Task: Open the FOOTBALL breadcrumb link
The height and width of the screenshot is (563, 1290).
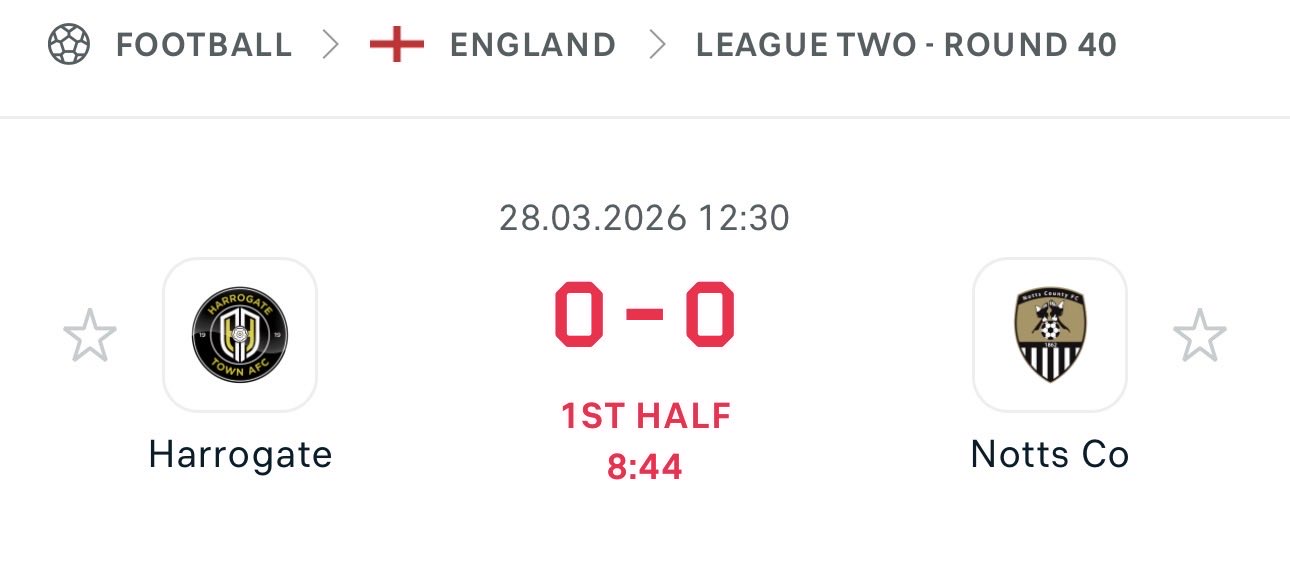Action: pyautogui.click(x=204, y=45)
